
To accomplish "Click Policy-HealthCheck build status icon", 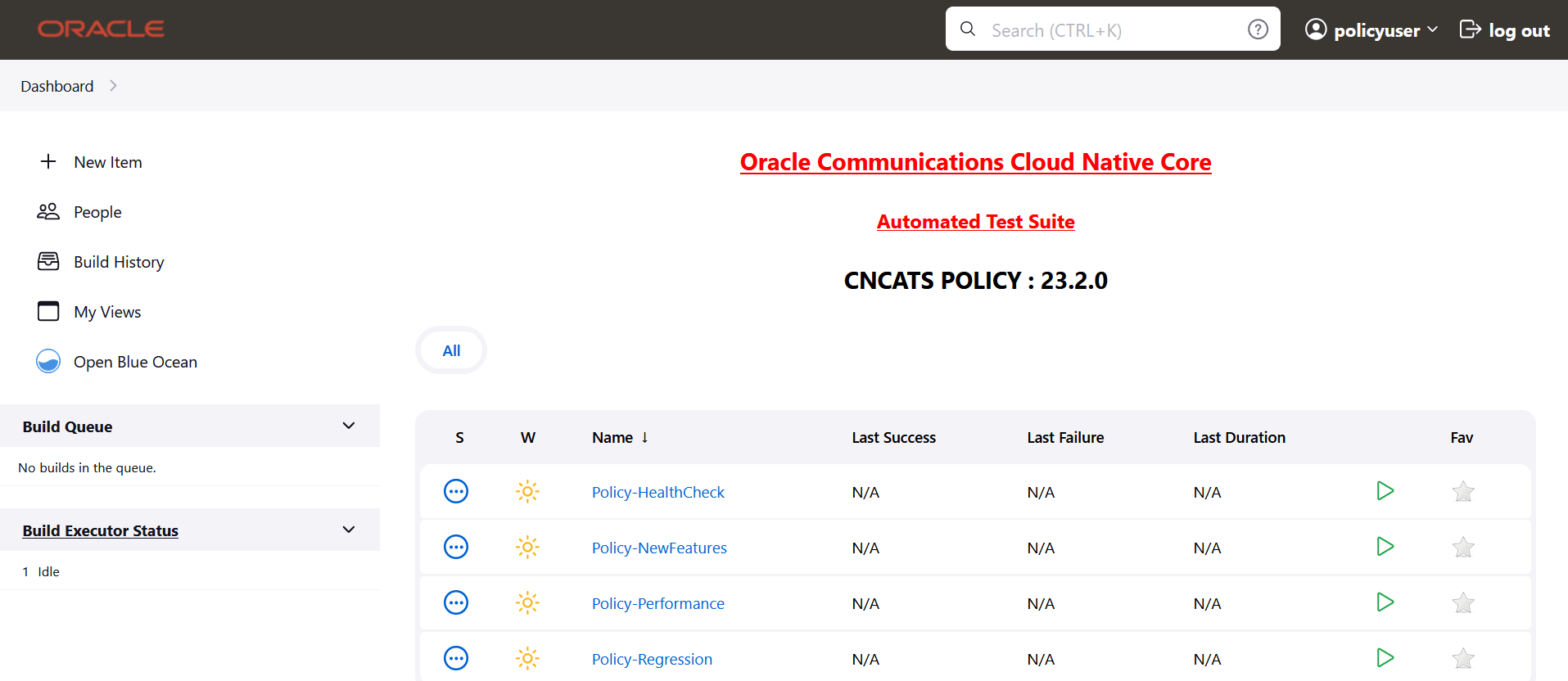I will [456, 491].
